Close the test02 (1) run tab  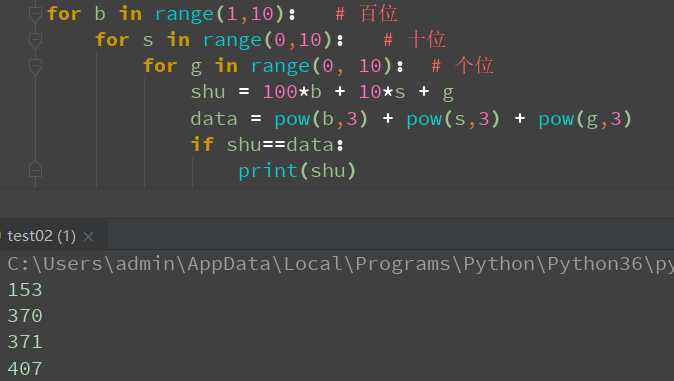(x=89, y=237)
